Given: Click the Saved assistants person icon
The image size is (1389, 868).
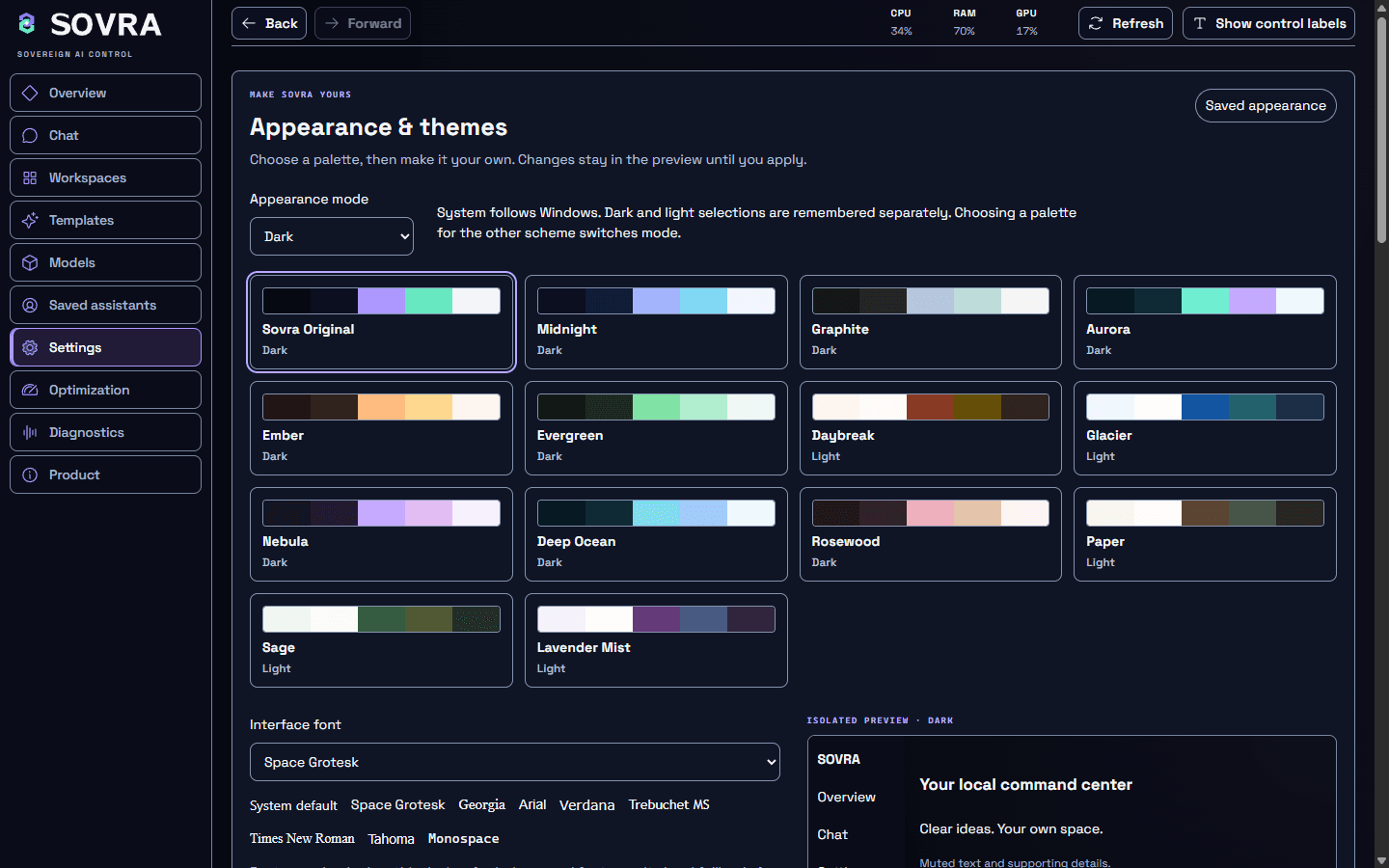Looking at the screenshot, I should (30, 306).
